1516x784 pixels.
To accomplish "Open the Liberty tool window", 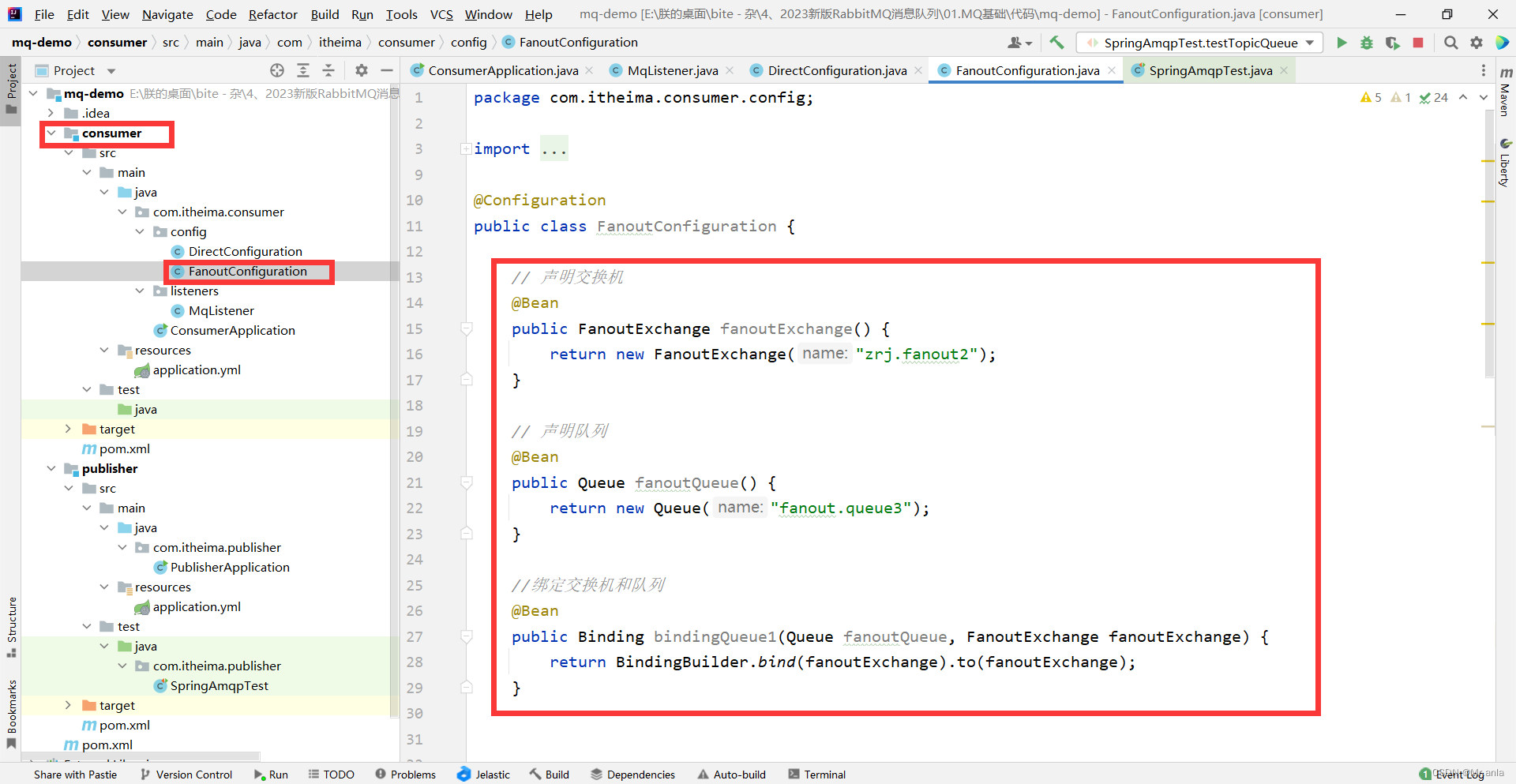I will tap(1506, 163).
